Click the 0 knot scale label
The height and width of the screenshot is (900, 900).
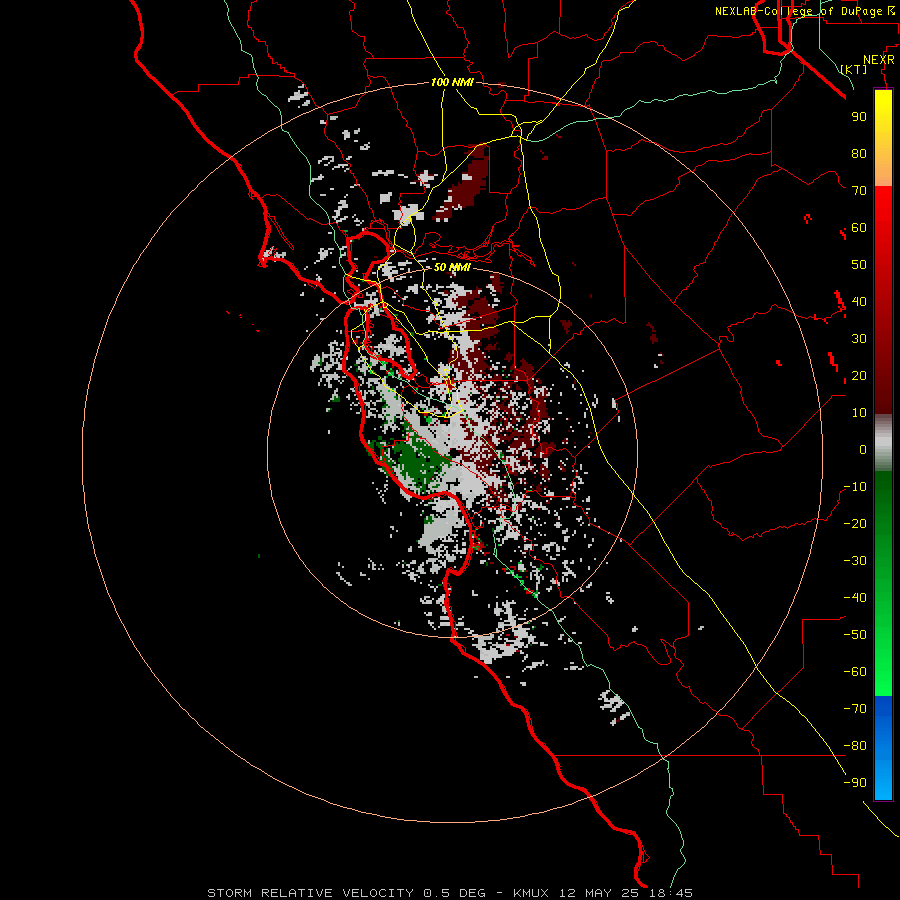pos(863,450)
